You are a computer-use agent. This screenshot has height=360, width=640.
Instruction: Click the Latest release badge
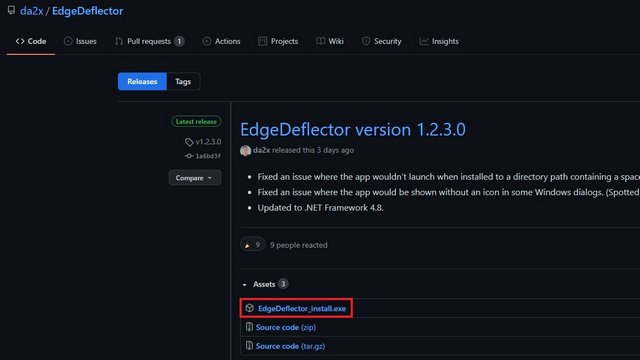196,122
